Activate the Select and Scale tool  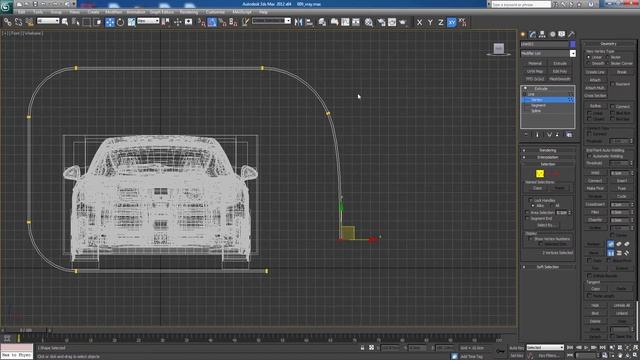pyautogui.click(x=131, y=22)
